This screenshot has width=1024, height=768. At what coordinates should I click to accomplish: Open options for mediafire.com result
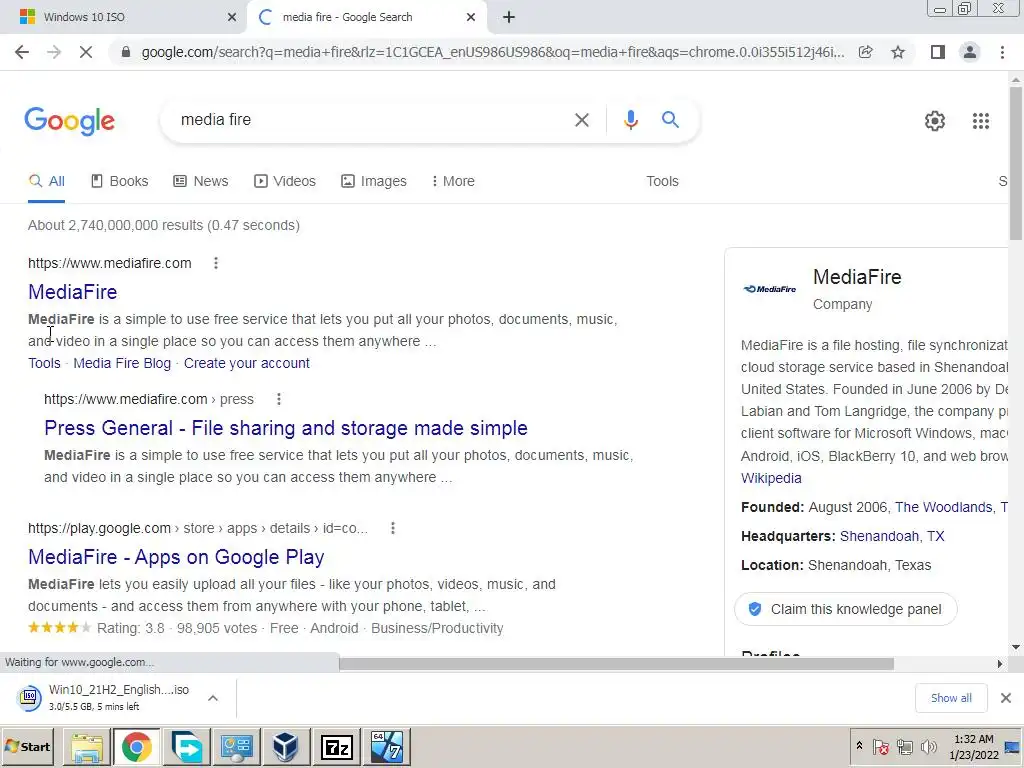(216, 263)
